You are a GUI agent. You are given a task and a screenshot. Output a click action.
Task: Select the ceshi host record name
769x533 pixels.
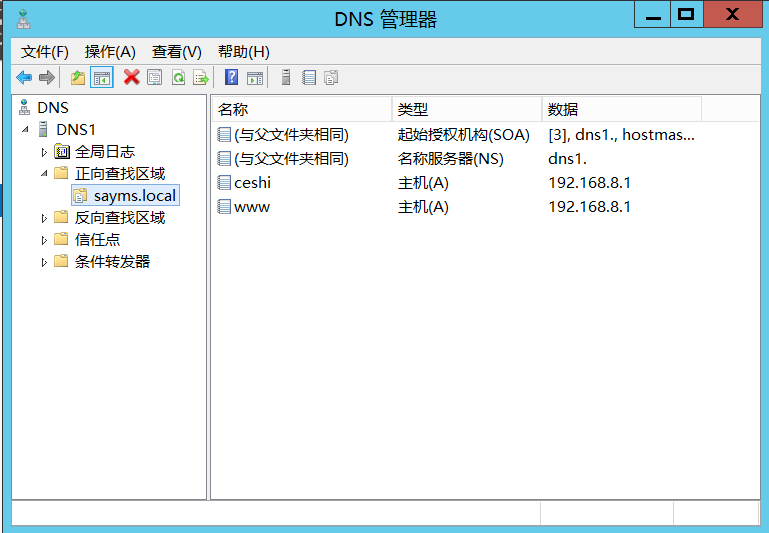(253, 182)
